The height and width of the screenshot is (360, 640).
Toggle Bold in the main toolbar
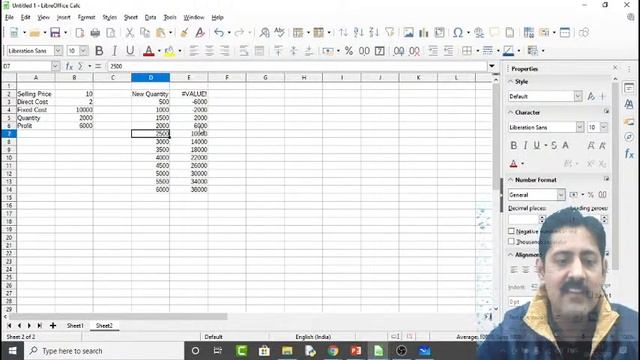point(99,51)
